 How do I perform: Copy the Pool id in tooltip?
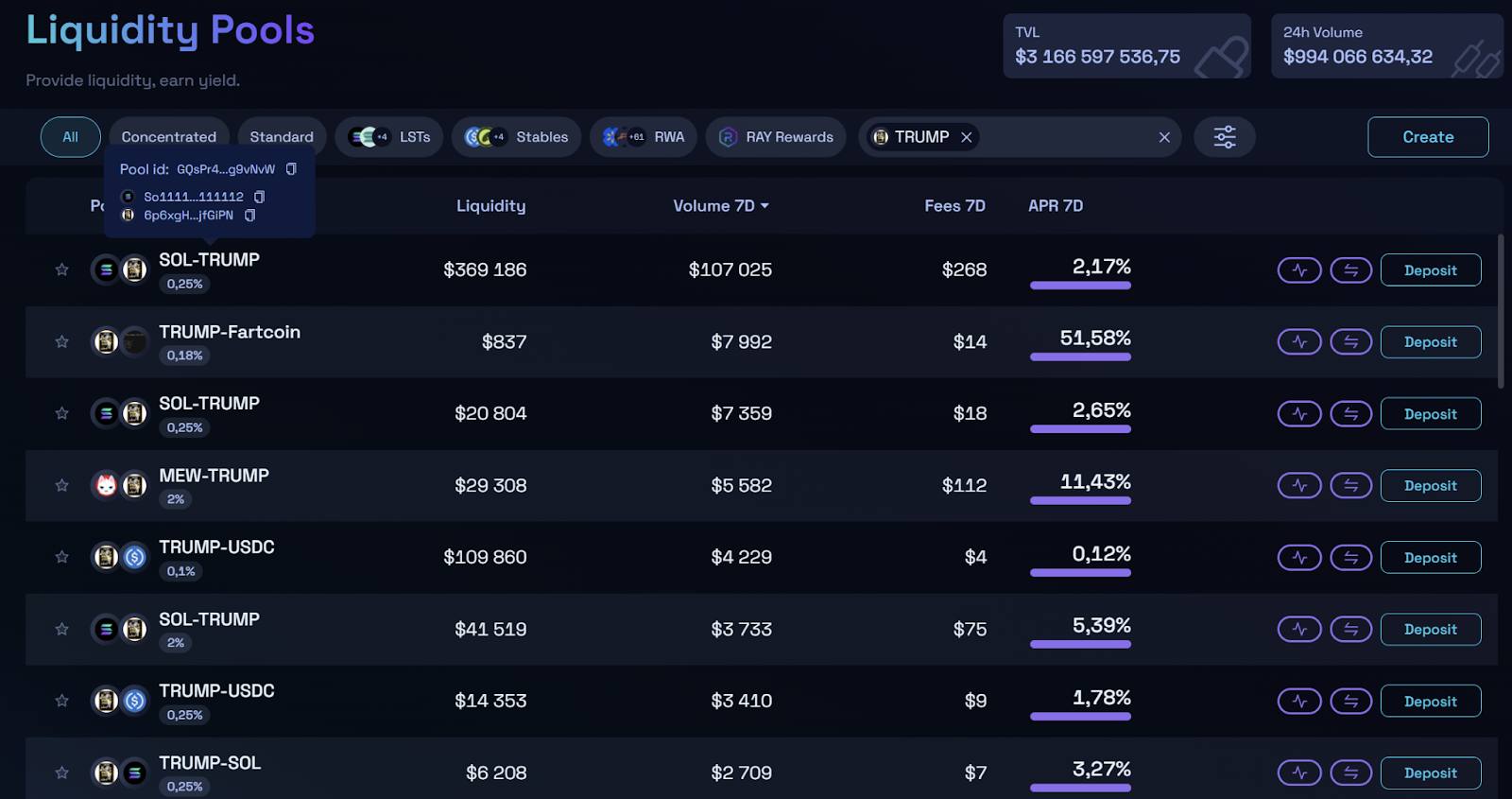(x=291, y=169)
